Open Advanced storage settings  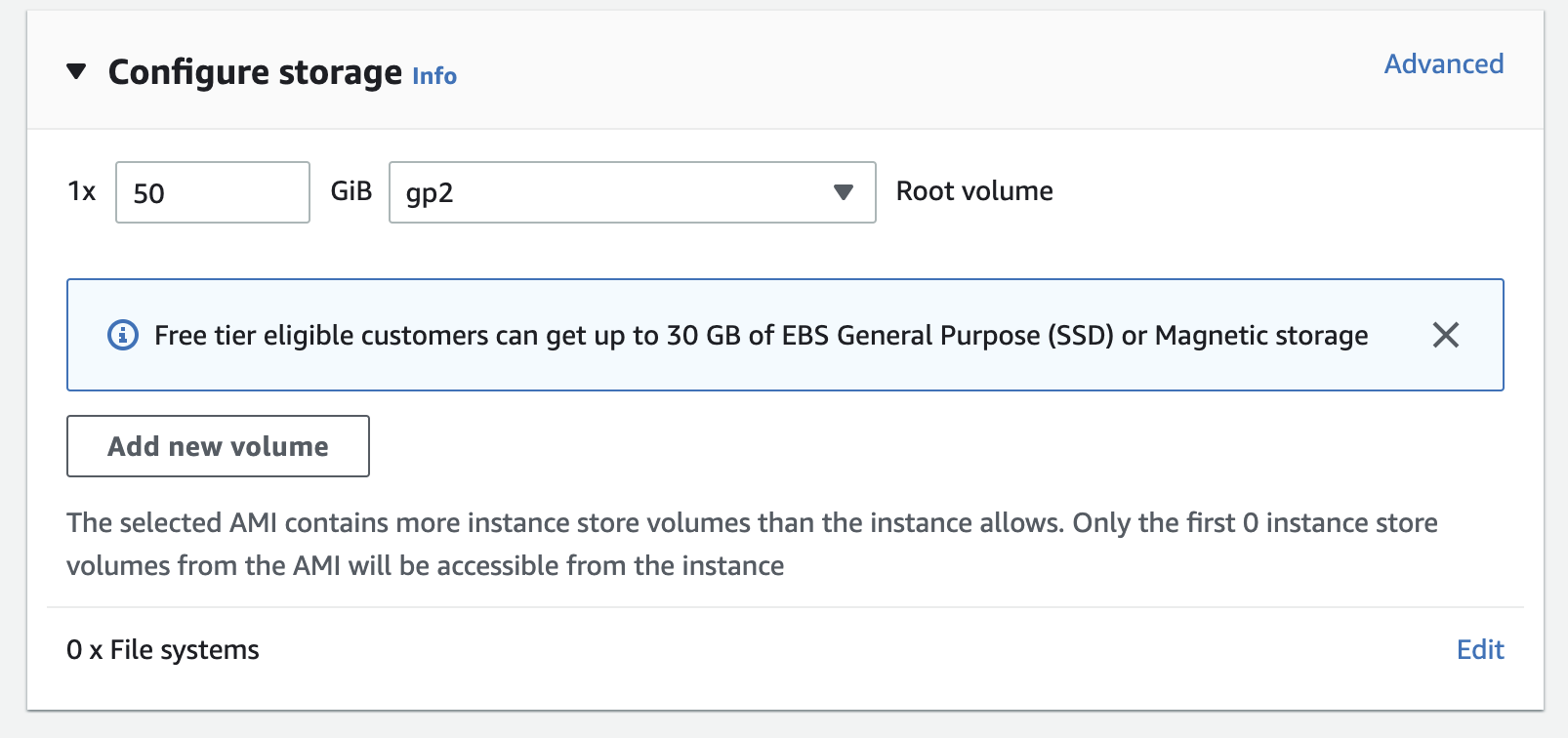(1443, 64)
